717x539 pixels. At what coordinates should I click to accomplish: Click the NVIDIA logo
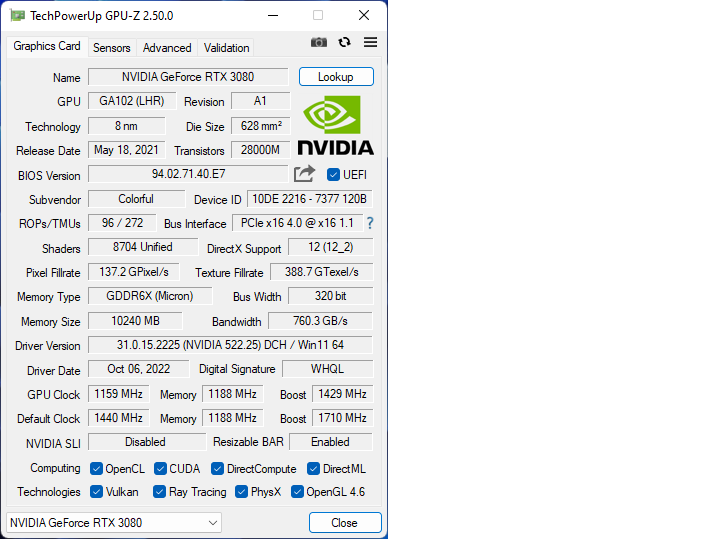[x=336, y=125]
